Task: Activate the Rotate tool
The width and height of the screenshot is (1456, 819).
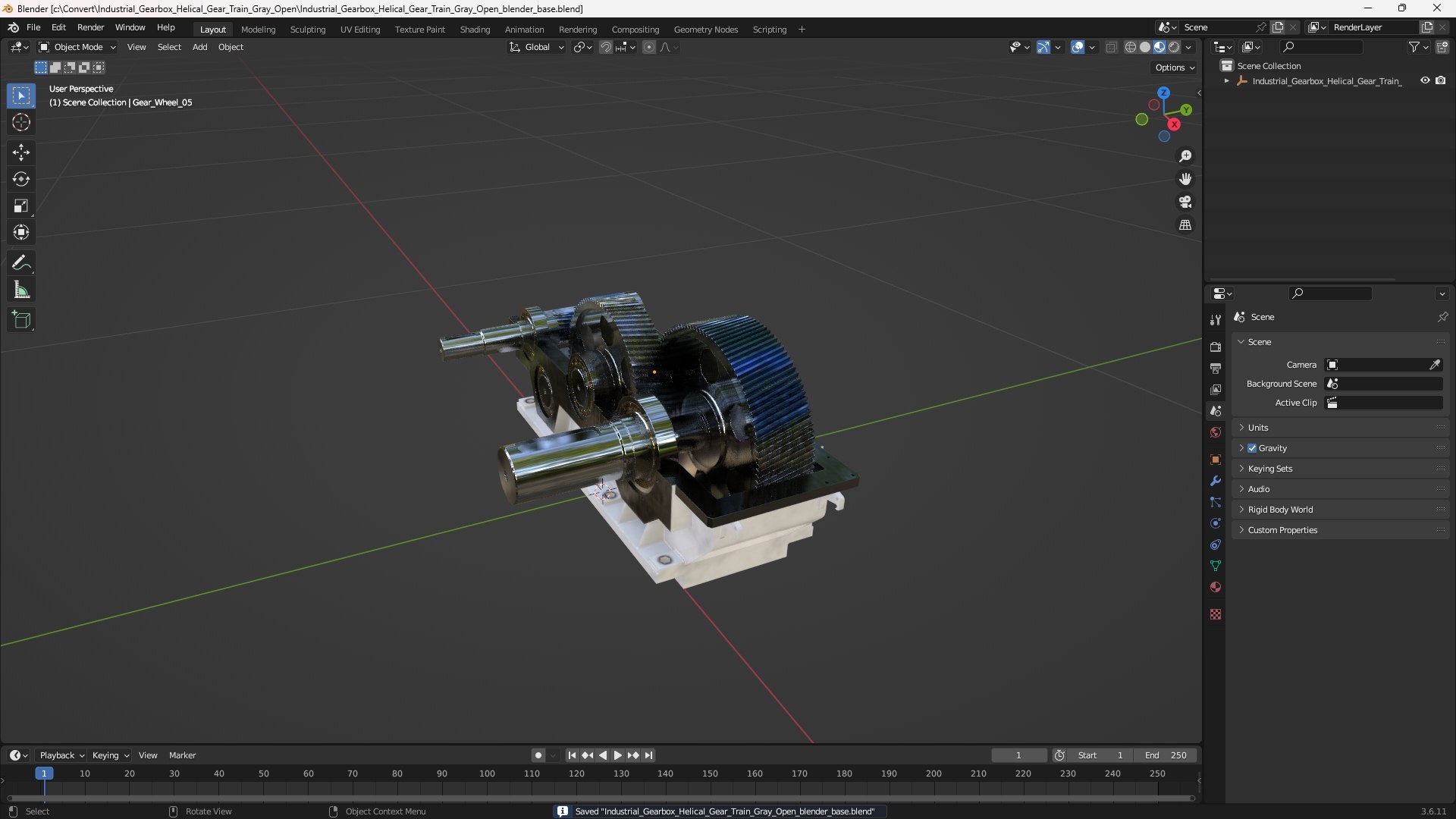Action: (21, 179)
